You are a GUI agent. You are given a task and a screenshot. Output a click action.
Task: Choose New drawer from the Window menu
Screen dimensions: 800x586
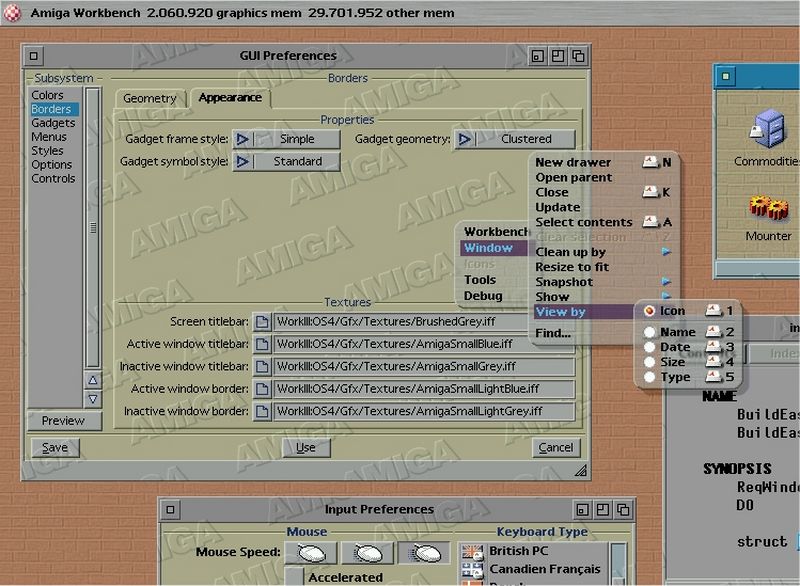click(573, 162)
